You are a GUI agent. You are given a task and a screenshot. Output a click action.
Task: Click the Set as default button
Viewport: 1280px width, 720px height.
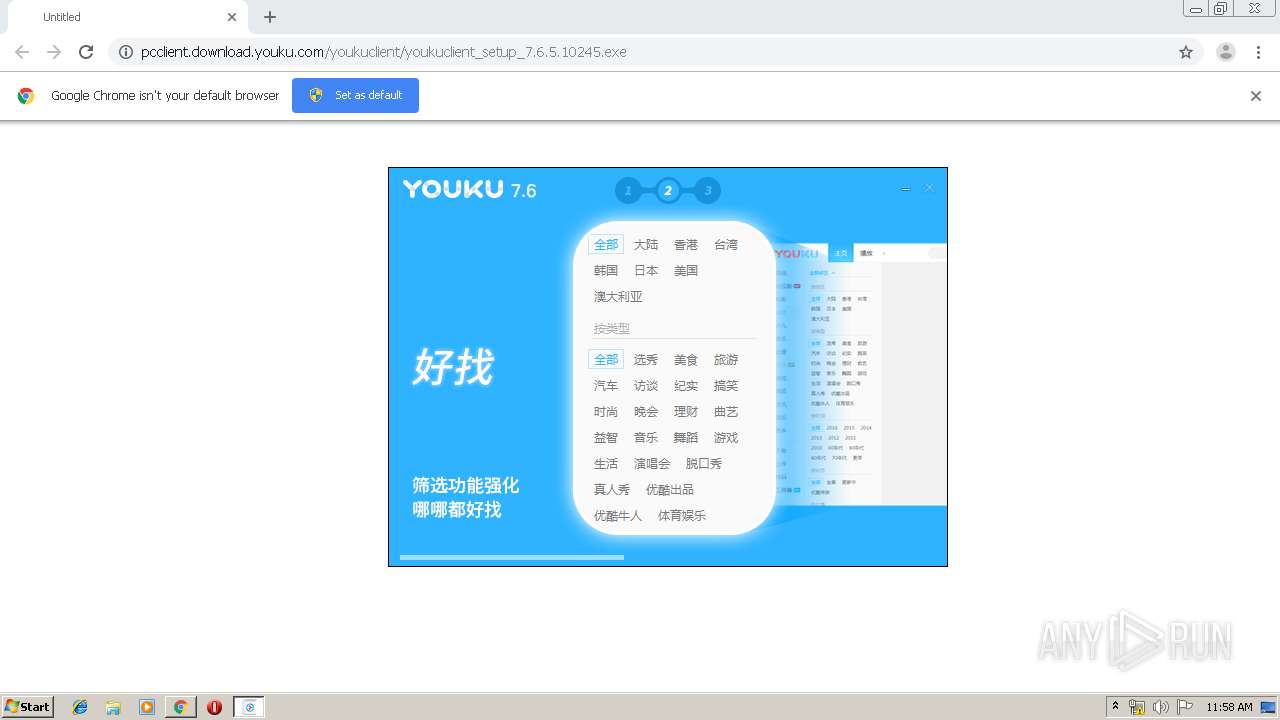[x=355, y=95]
